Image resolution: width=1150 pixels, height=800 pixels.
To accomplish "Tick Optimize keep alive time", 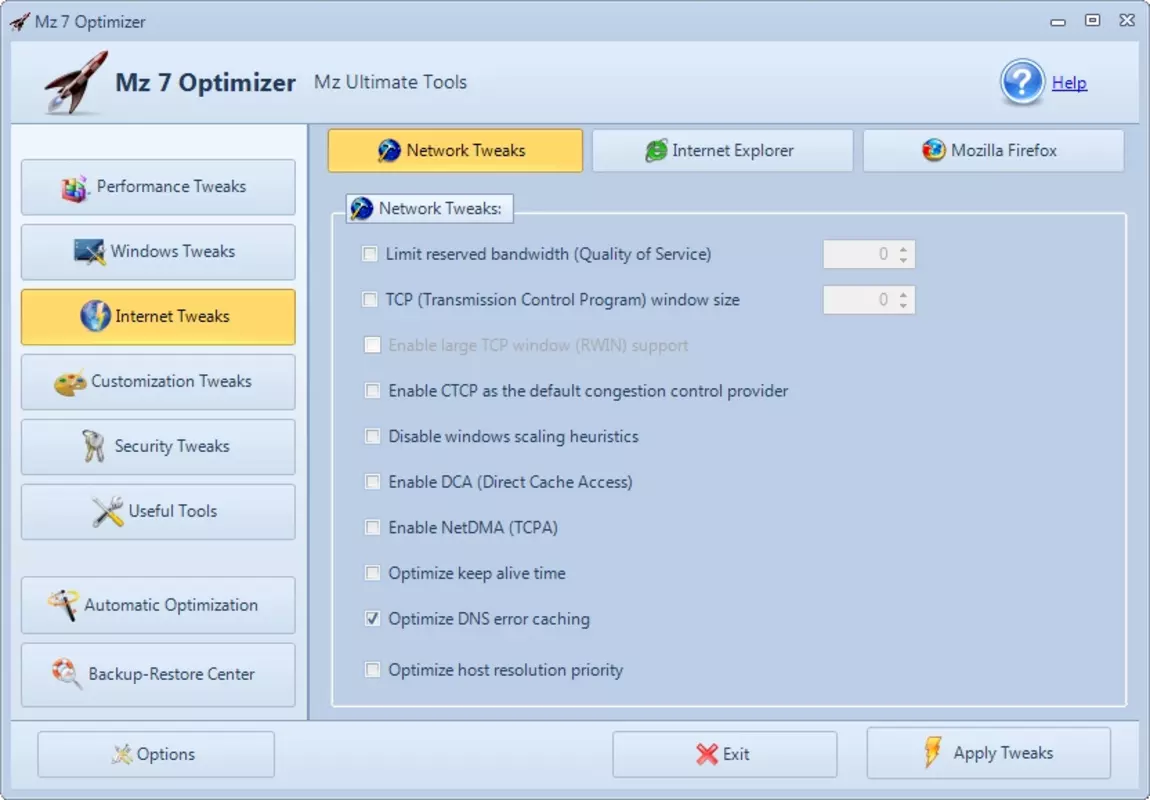I will click(x=373, y=573).
